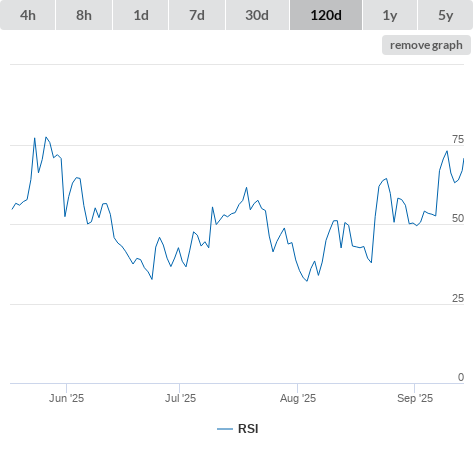Open the 7d time range view
The image size is (474, 455).
coord(197,15)
